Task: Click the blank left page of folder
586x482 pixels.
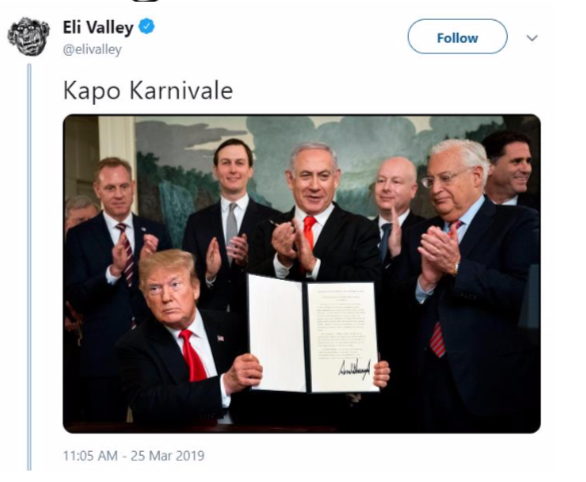Action: pos(277,333)
